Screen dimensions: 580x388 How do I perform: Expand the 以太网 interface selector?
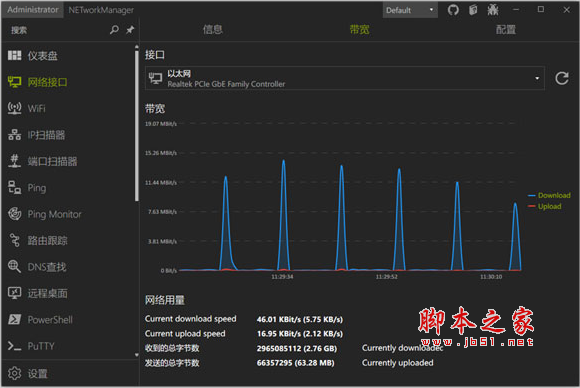345,78
